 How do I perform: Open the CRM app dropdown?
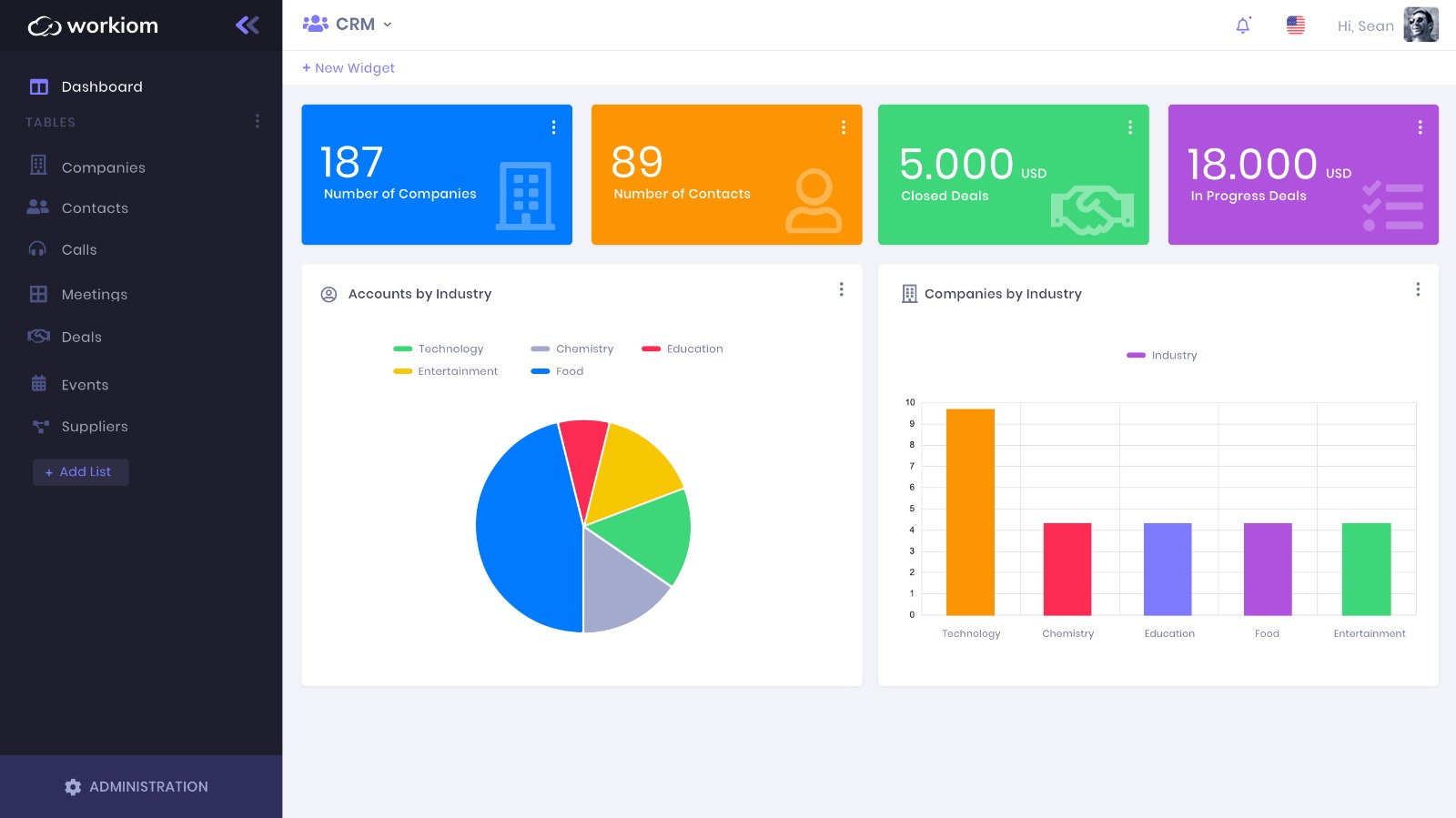click(348, 25)
